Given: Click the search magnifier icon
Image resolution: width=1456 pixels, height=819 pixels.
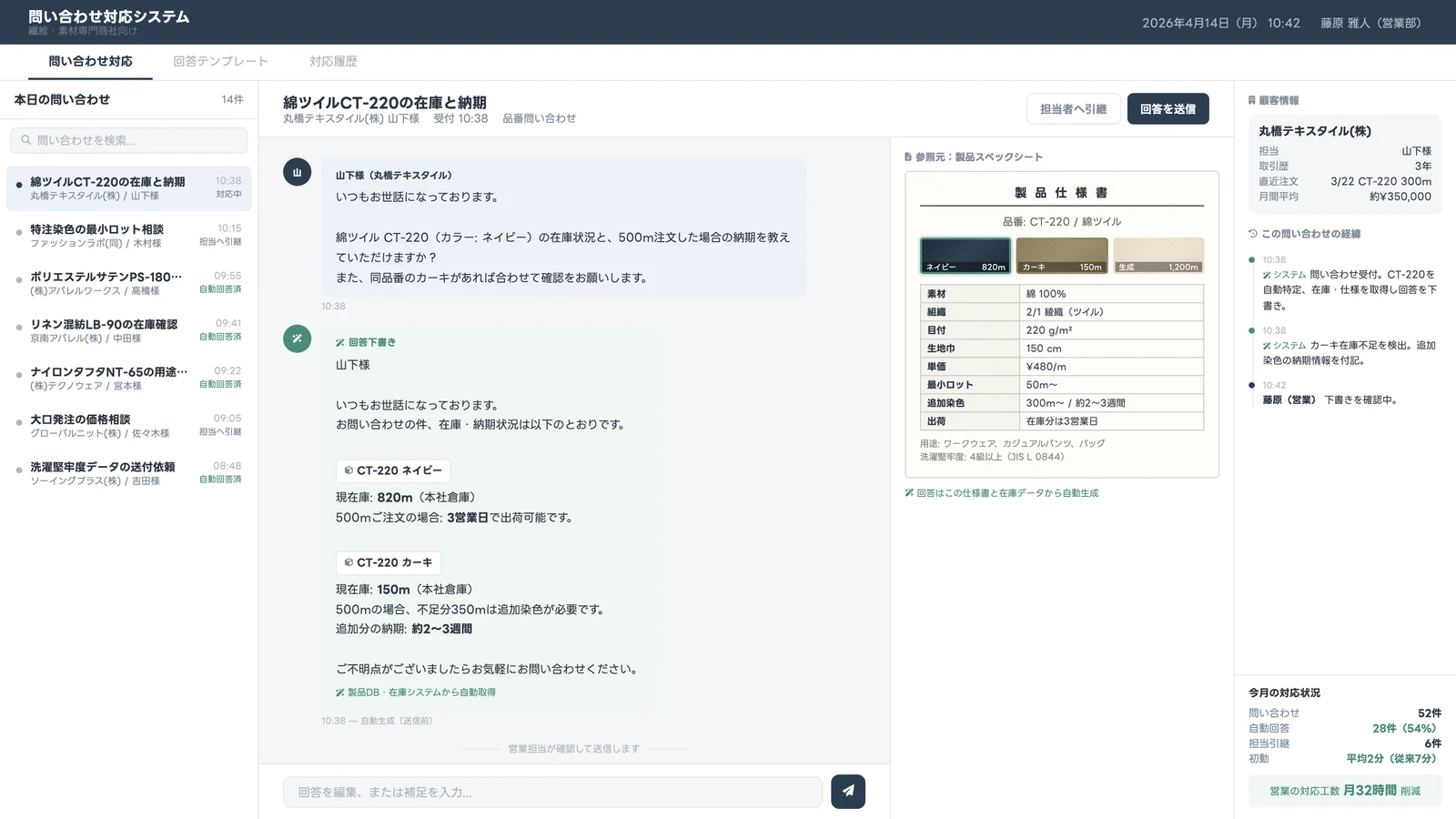Looking at the screenshot, I should click(25, 140).
